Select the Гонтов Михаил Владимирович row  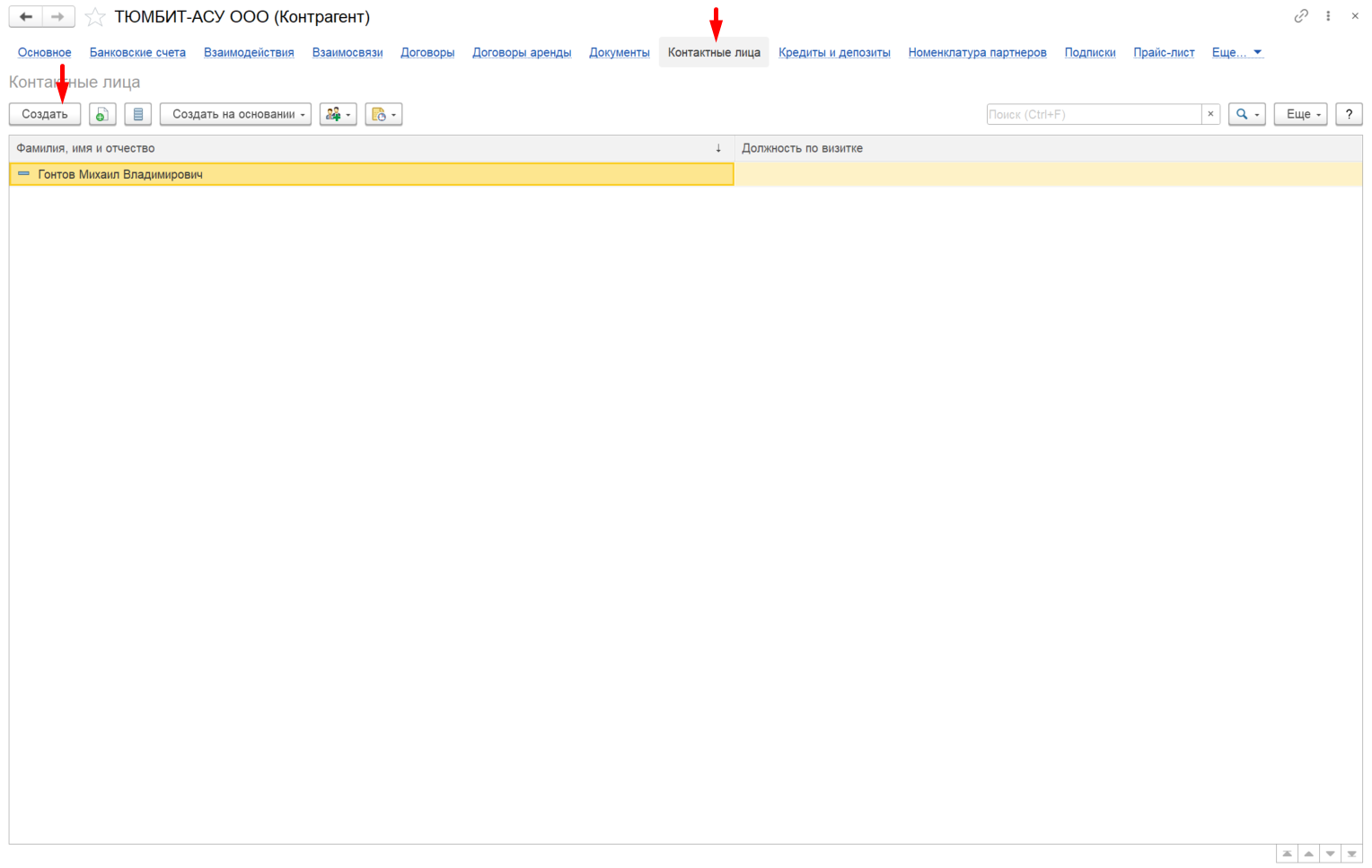686,174
